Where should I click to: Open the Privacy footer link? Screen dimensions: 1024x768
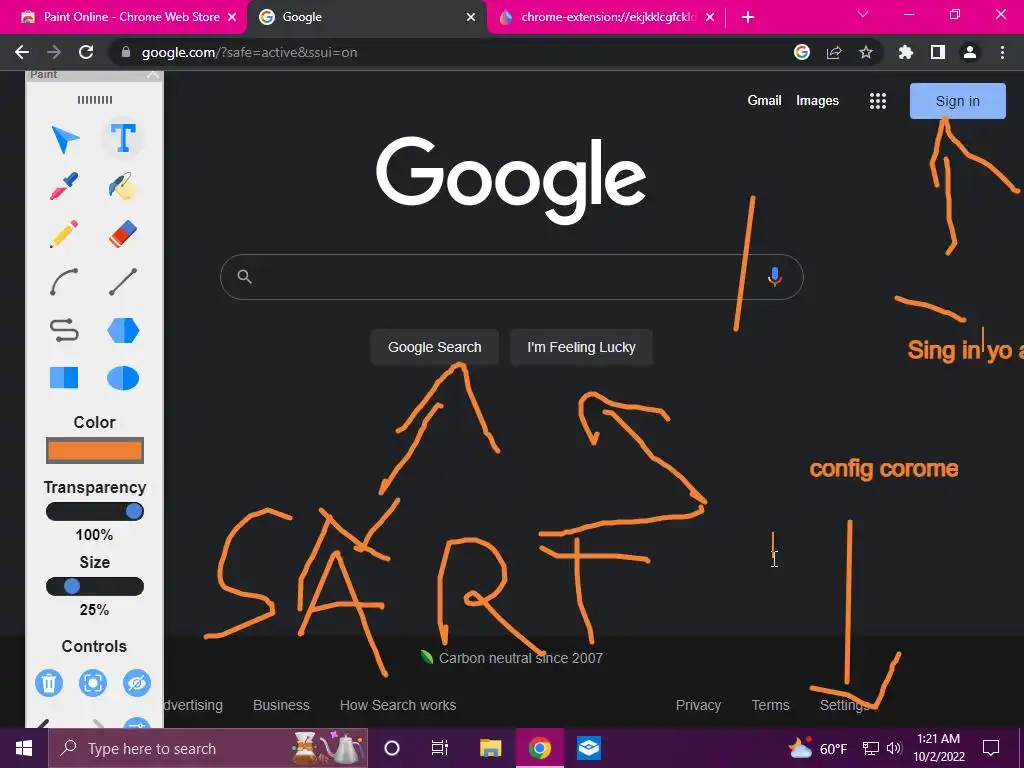(698, 705)
